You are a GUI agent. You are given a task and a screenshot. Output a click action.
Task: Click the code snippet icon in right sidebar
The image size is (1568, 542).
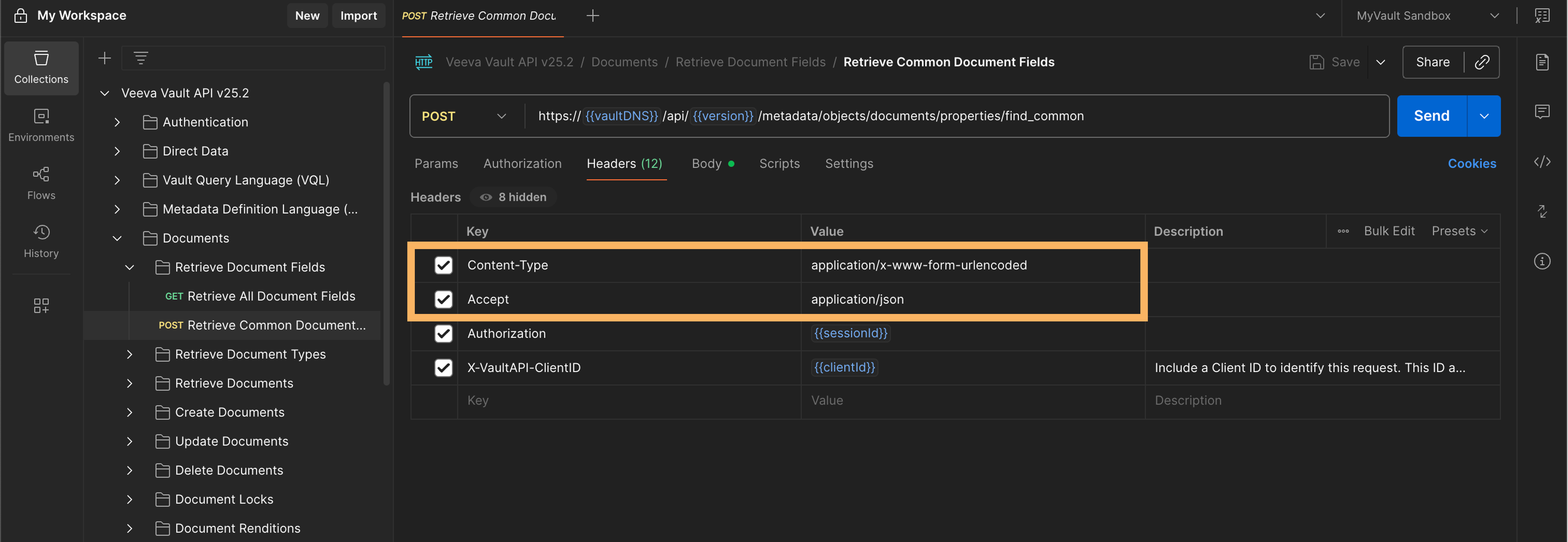(x=1541, y=162)
